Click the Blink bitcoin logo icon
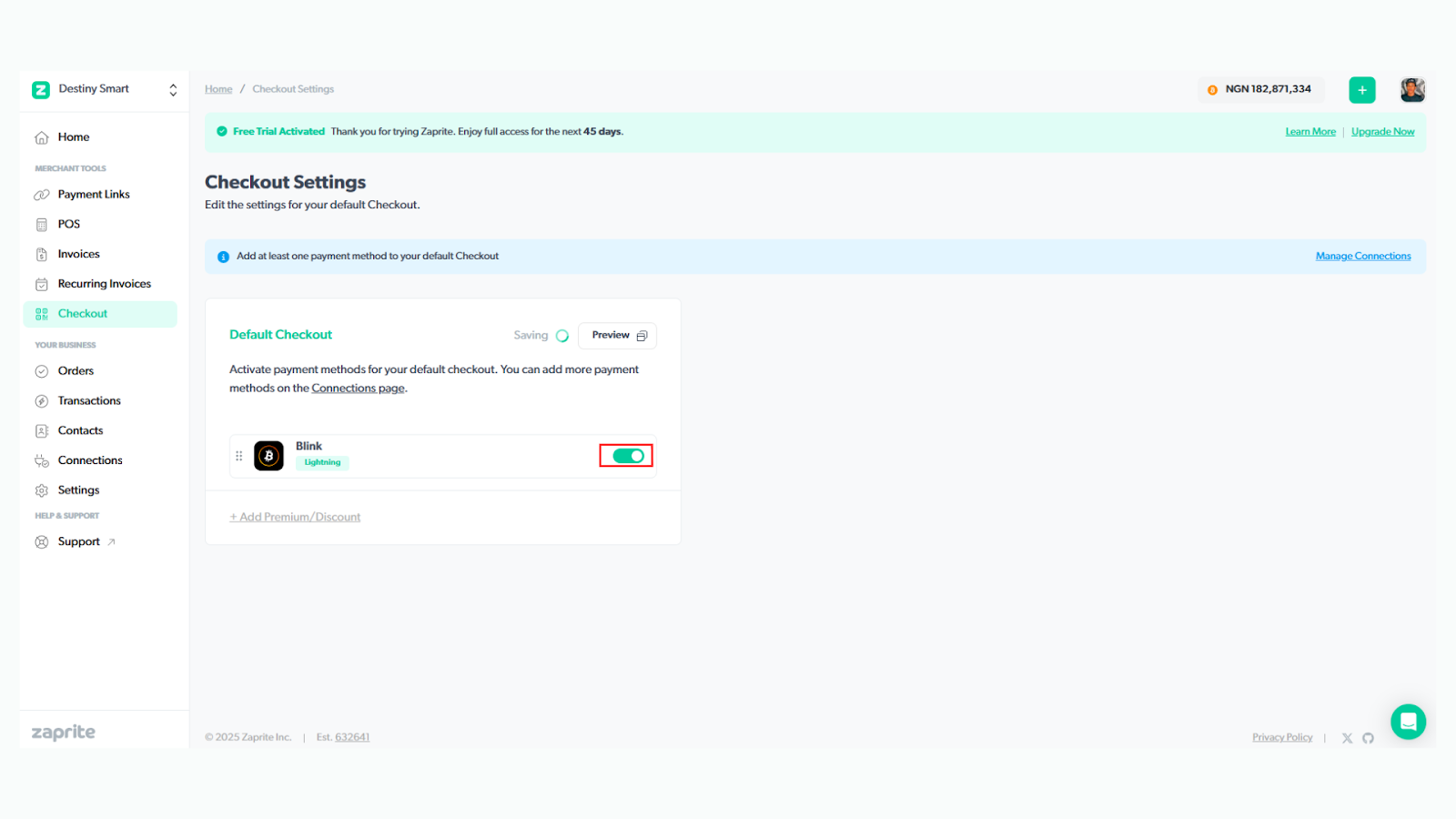The image size is (1456, 819). pyautogui.click(x=268, y=456)
